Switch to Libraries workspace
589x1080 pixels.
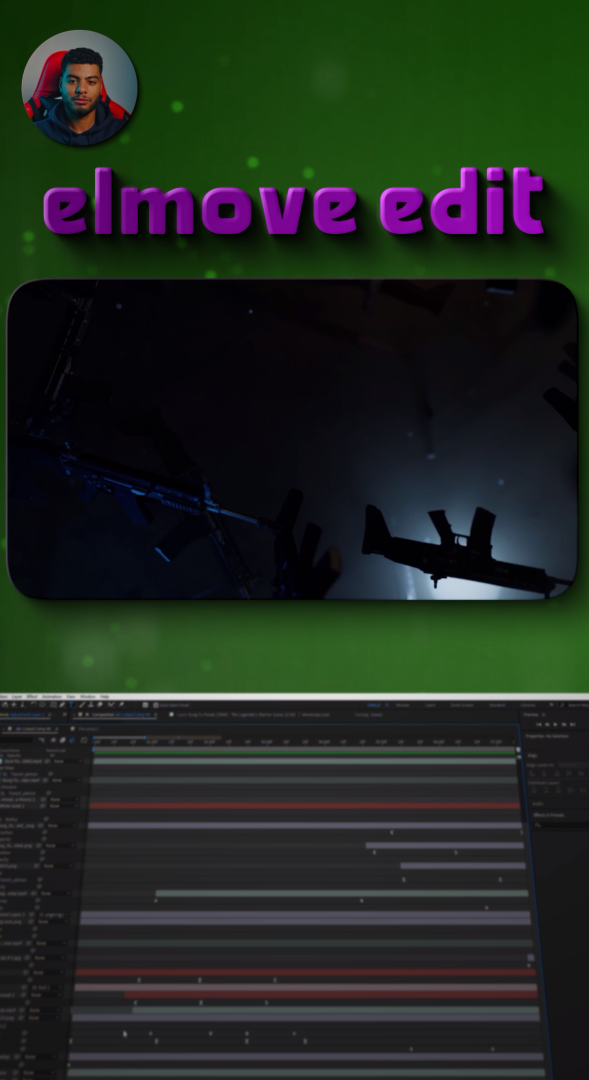528,705
